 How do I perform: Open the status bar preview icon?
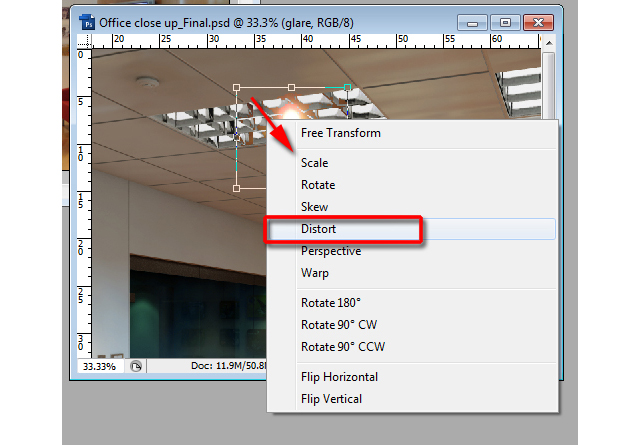[136, 366]
